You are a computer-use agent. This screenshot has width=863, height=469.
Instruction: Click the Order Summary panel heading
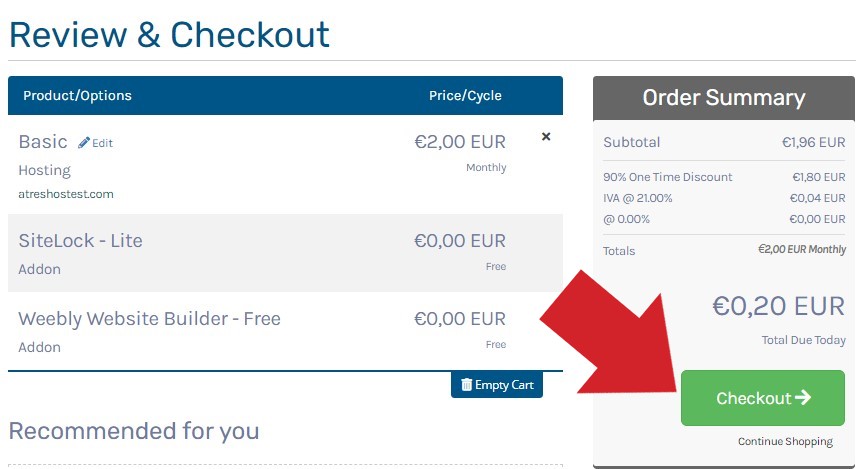[x=724, y=98]
